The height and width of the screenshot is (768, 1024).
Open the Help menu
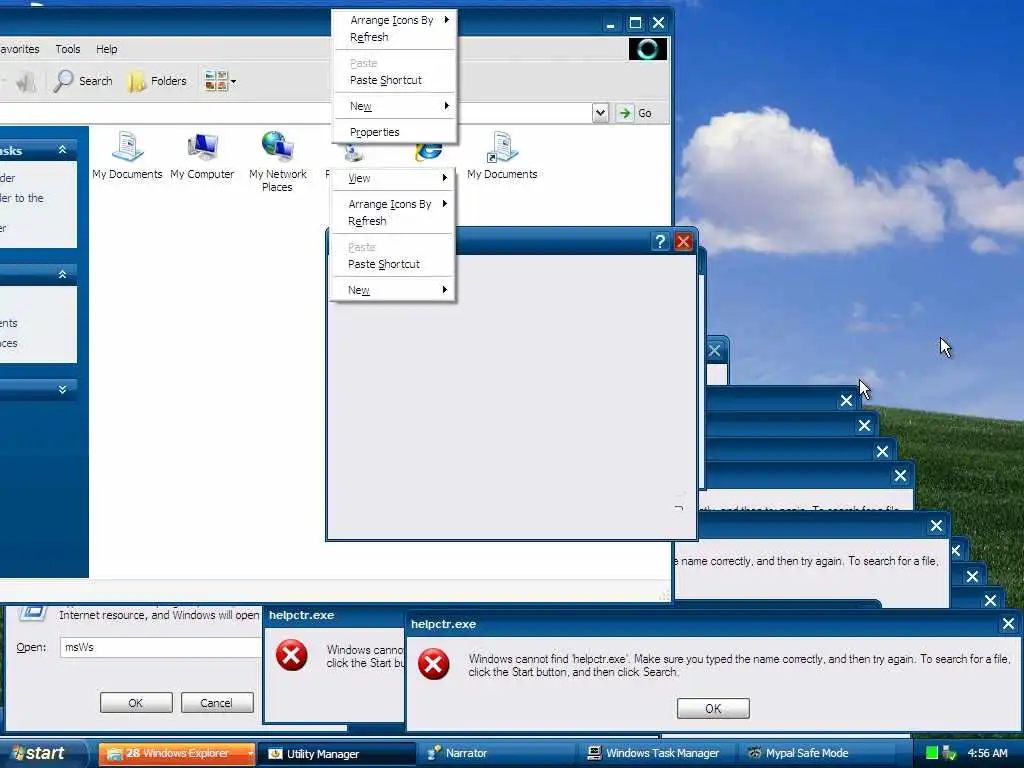(106, 49)
